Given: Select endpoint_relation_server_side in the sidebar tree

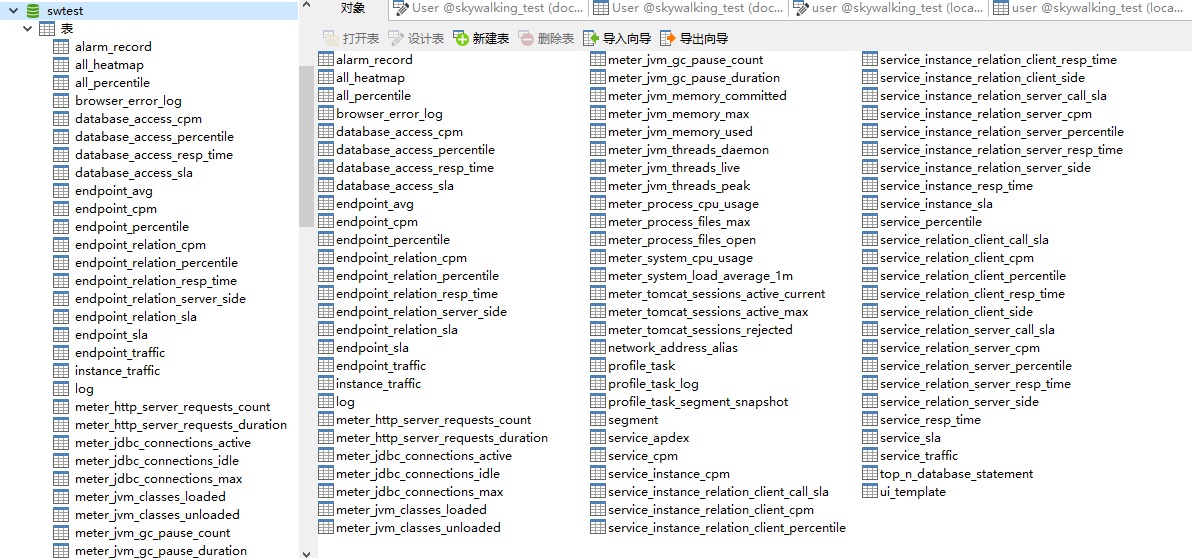Looking at the screenshot, I should [160, 299].
